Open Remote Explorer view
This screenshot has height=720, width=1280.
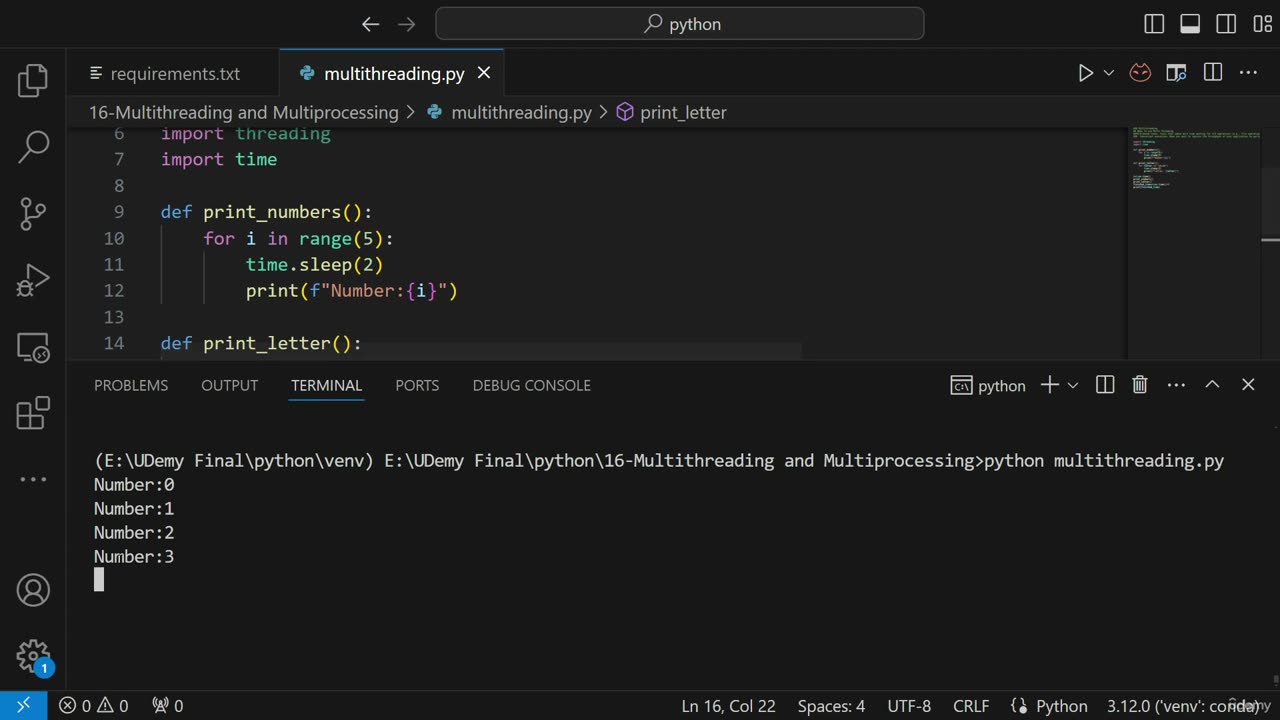[x=33, y=347]
